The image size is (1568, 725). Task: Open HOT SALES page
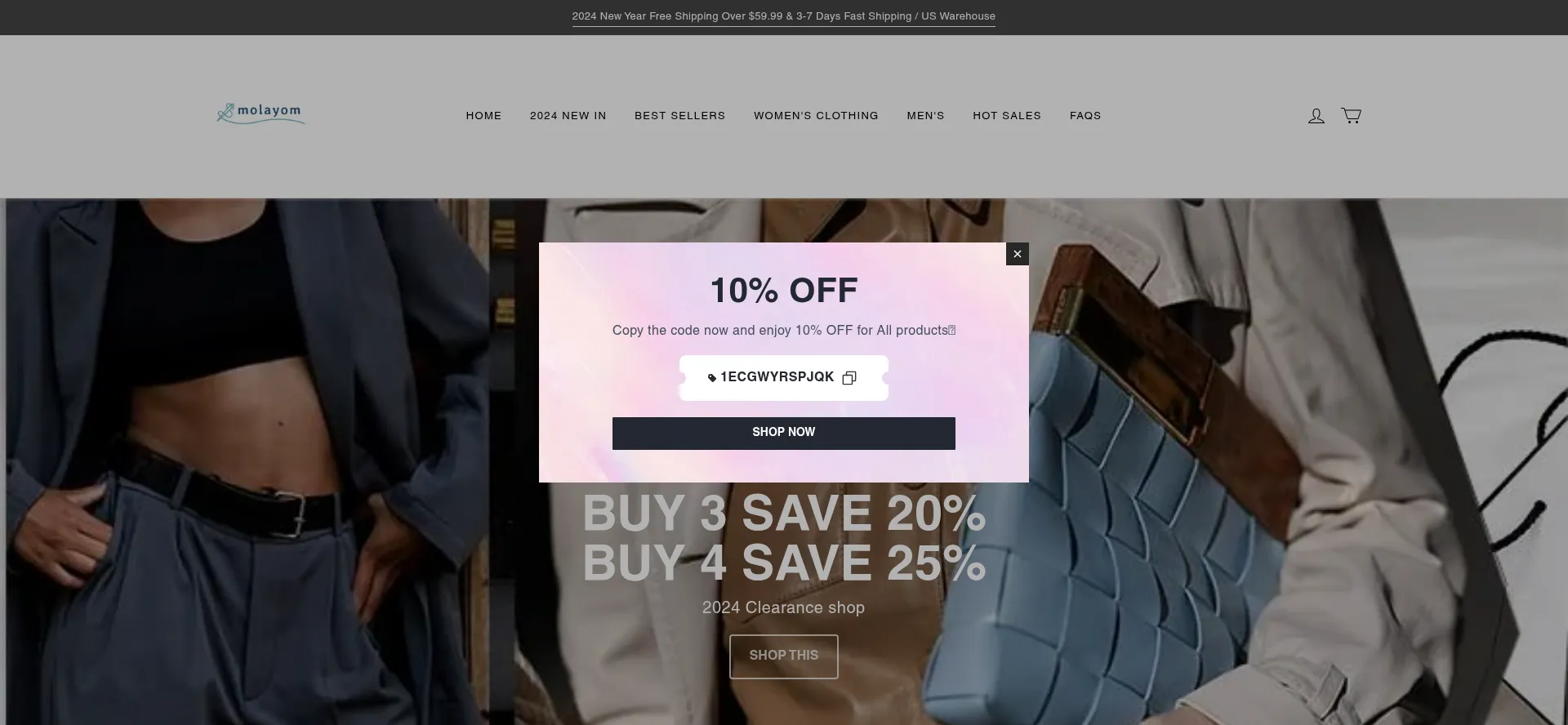tap(1007, 116)
